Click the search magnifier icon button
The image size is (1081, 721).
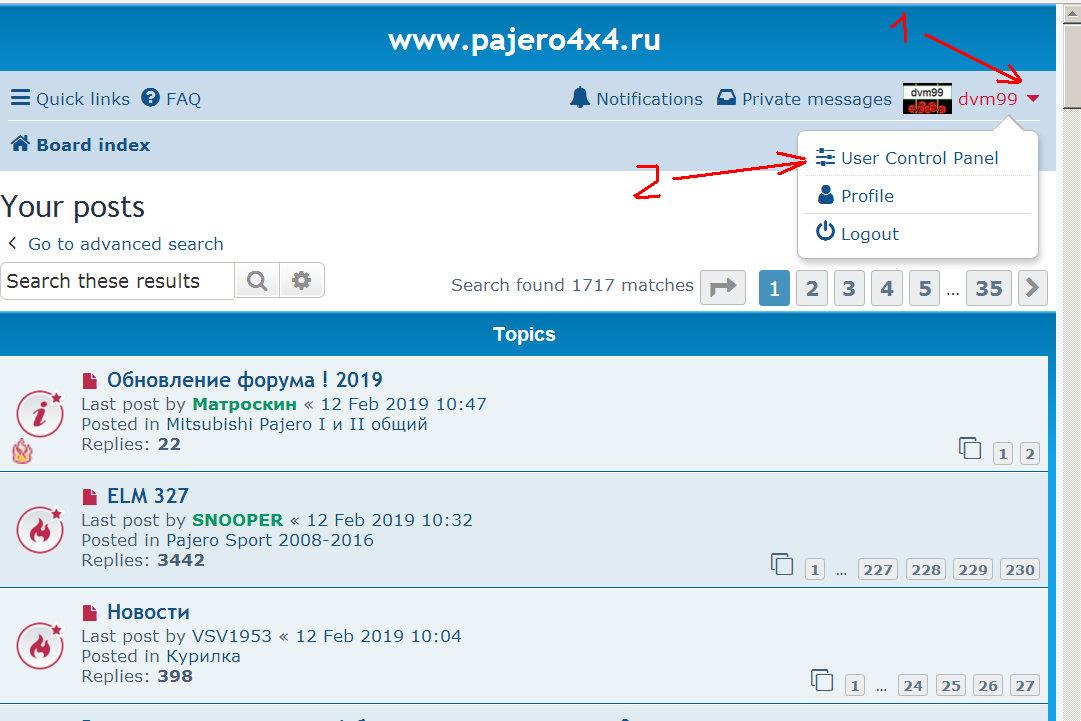pyautogui.click(x=257, y=282)
